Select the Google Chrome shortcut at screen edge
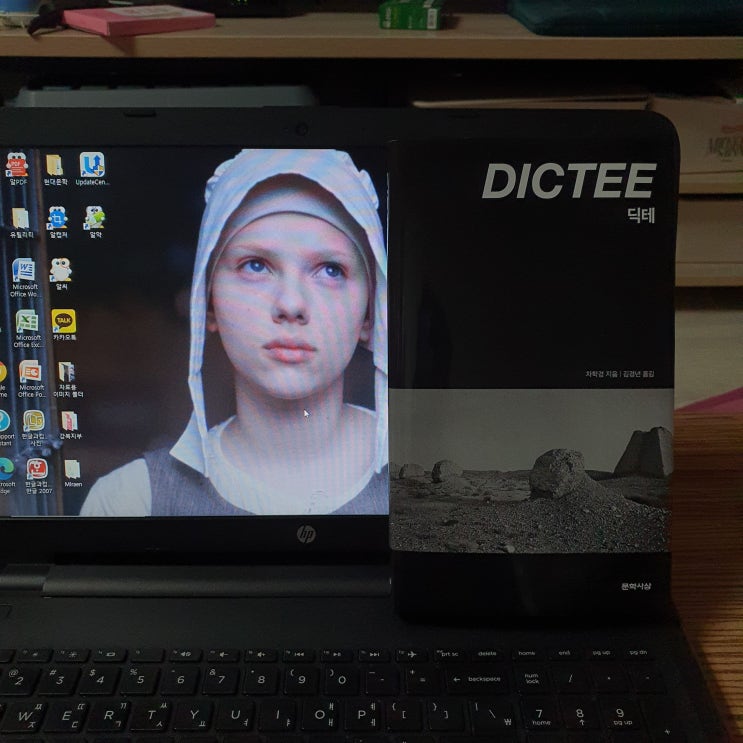This screenshot has height=743, width=743. [x=3, y=379]
